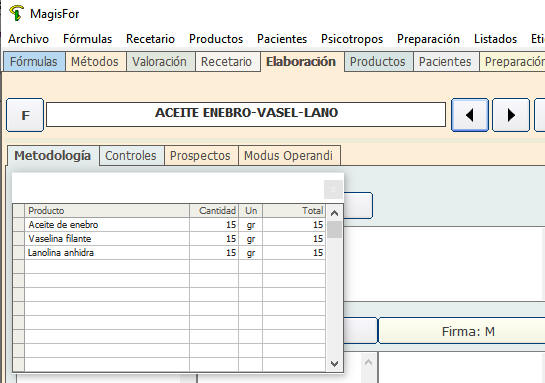Select the Vaselina filante row
This screenshot has height=383, width=545.
click(x=169, y=238)
